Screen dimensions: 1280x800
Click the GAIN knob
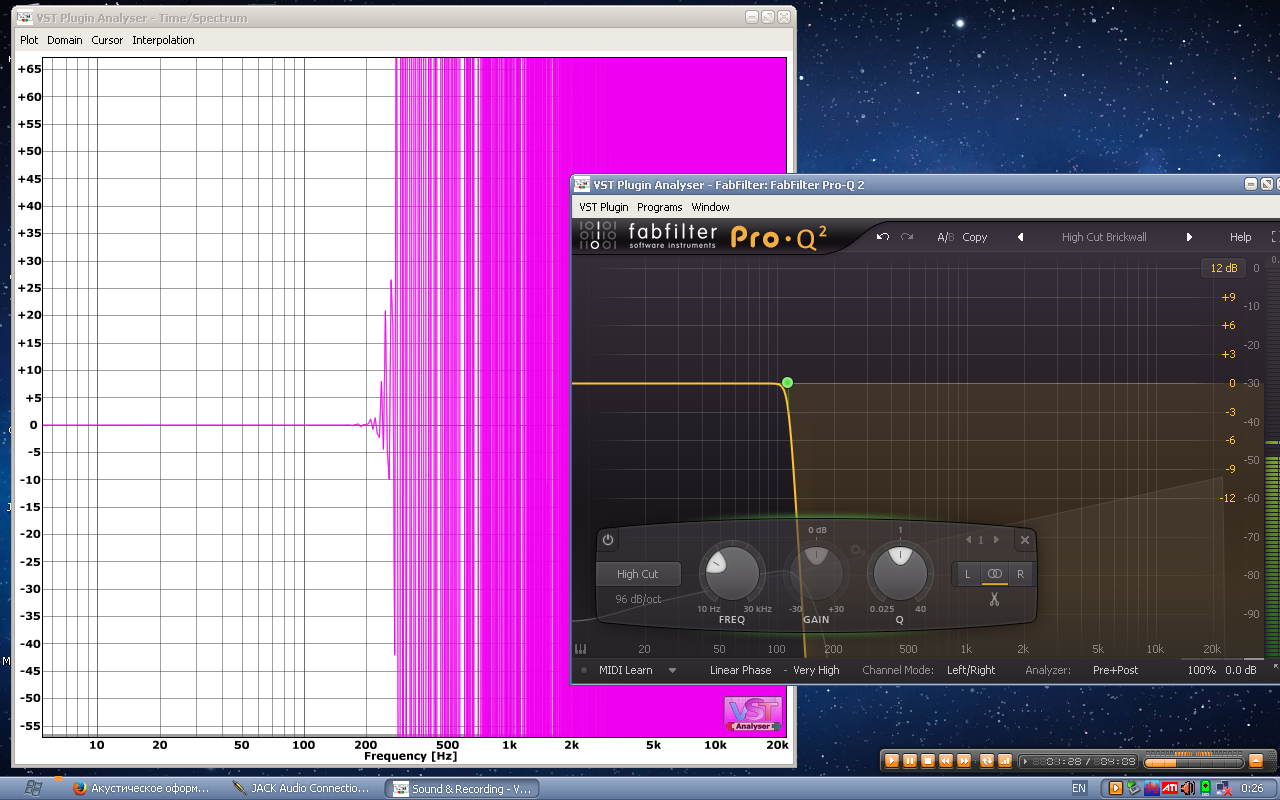816,571
